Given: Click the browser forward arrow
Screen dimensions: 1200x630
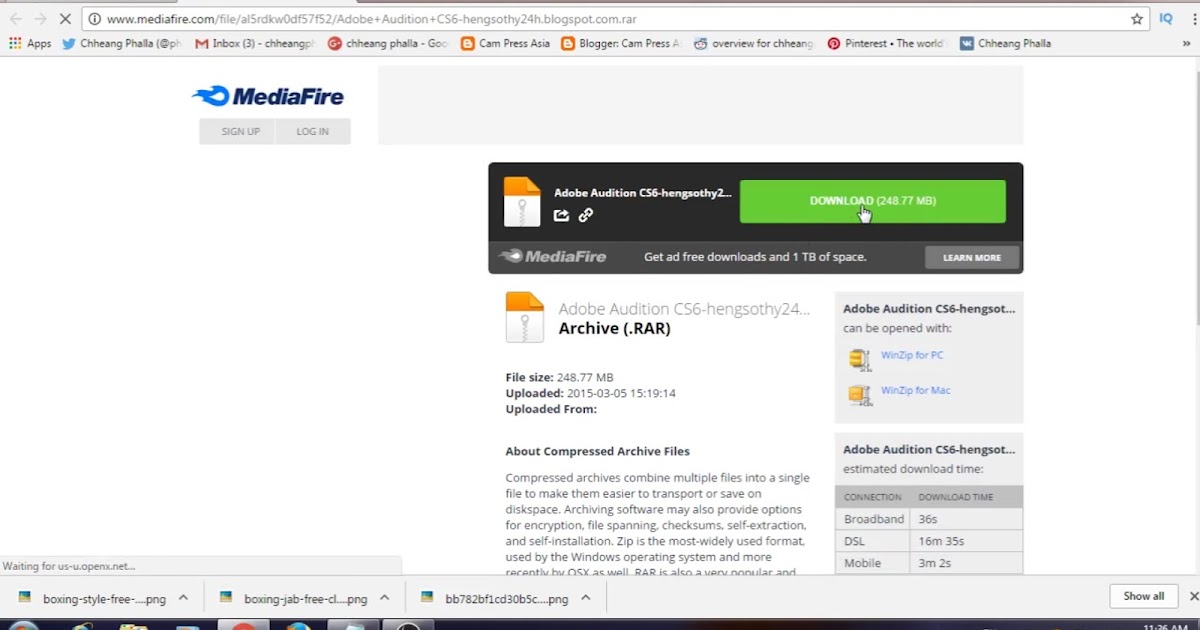Looking at the screenshot, I should (40, 19).
